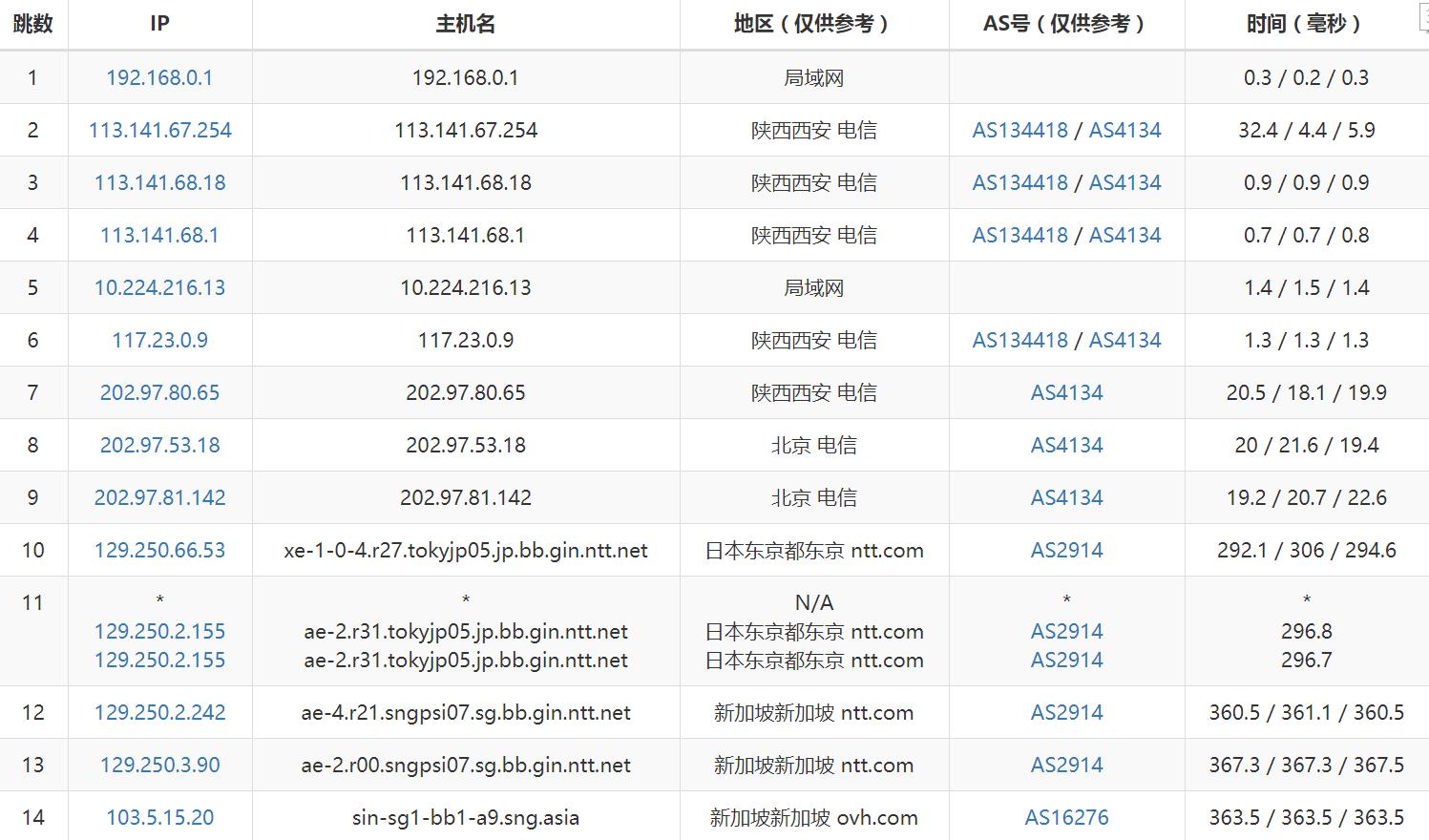Open AS134418 link in hop 6 row

(x=1019, y=341)
